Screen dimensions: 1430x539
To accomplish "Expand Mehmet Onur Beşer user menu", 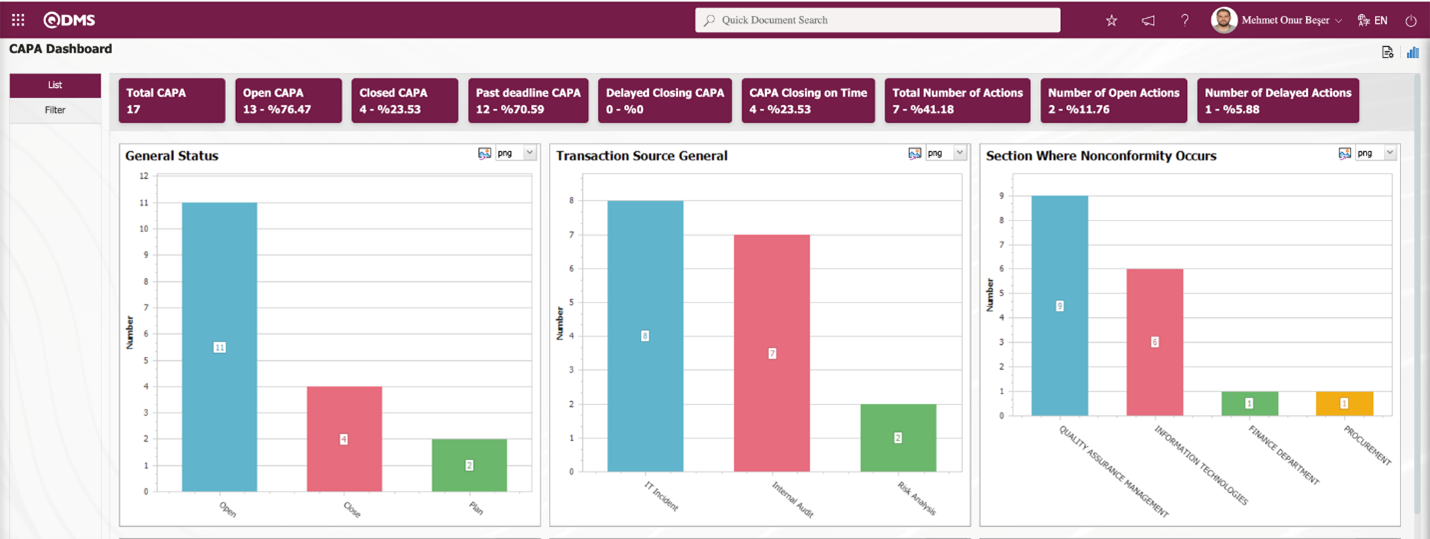I will tap(1338, 21).
